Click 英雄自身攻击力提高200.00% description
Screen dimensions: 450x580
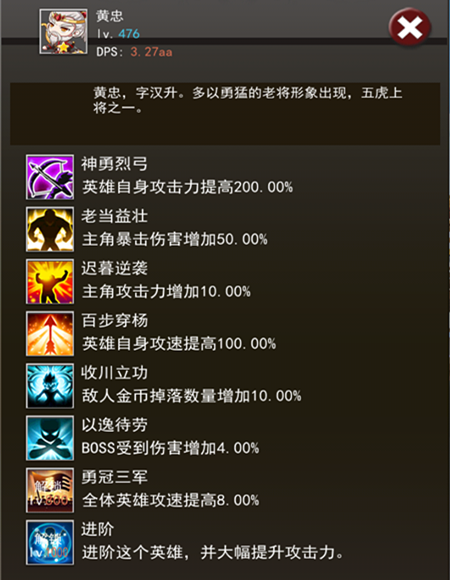(x=187, y=187)
